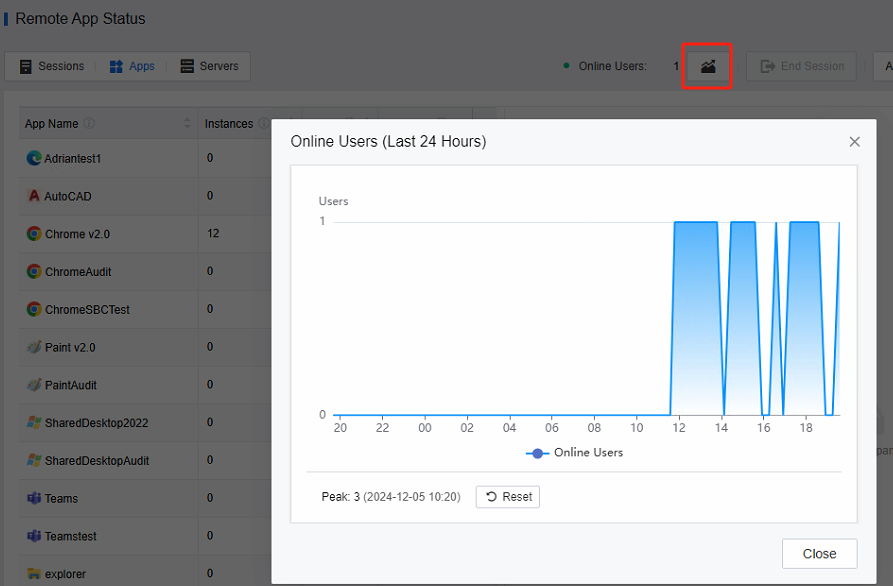The height and width of the screenshot is (586, 893).
Task: Reset the peak online users value
Action: click(508, 497)
